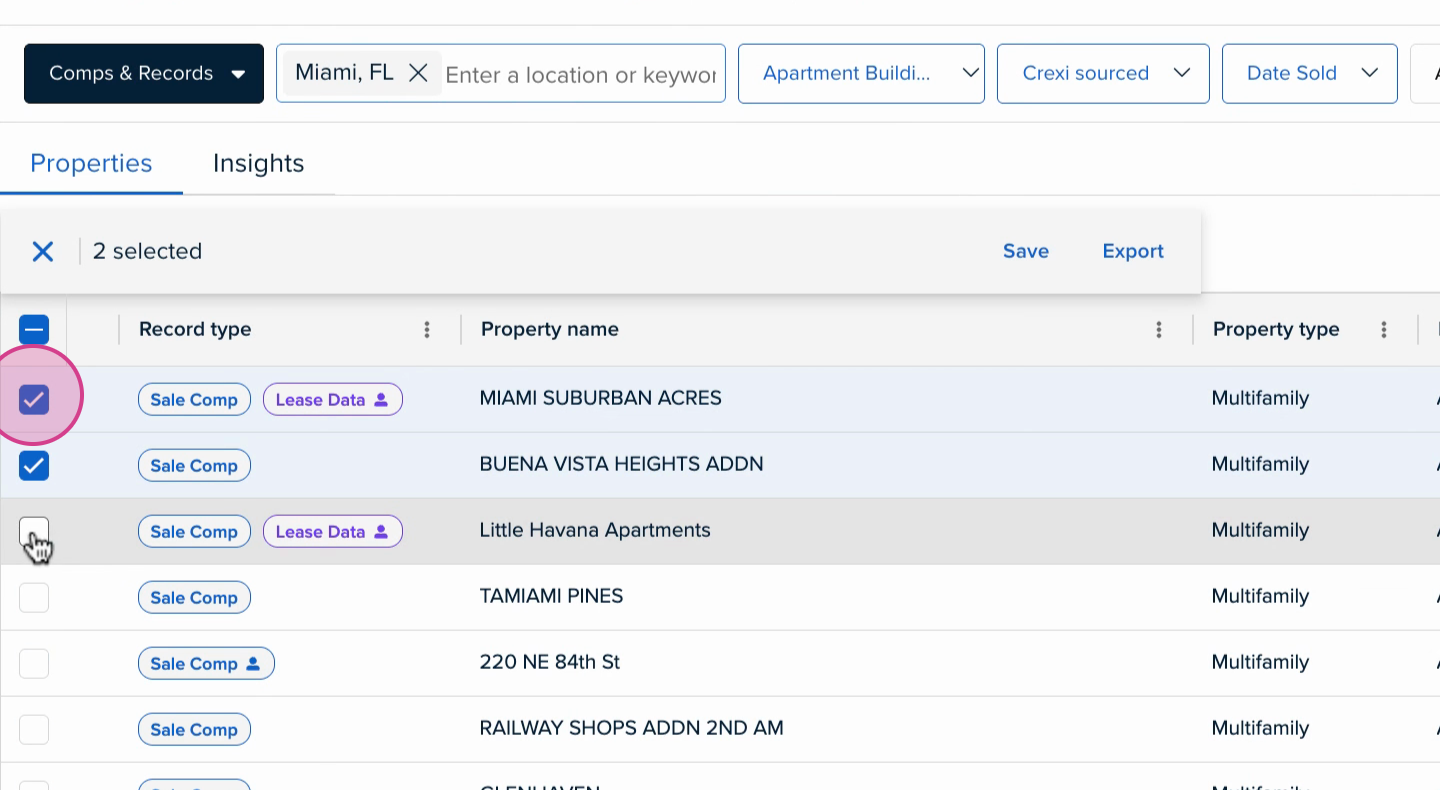
Task: Open Record type column options menu
Action: click(x=427, y=330)
